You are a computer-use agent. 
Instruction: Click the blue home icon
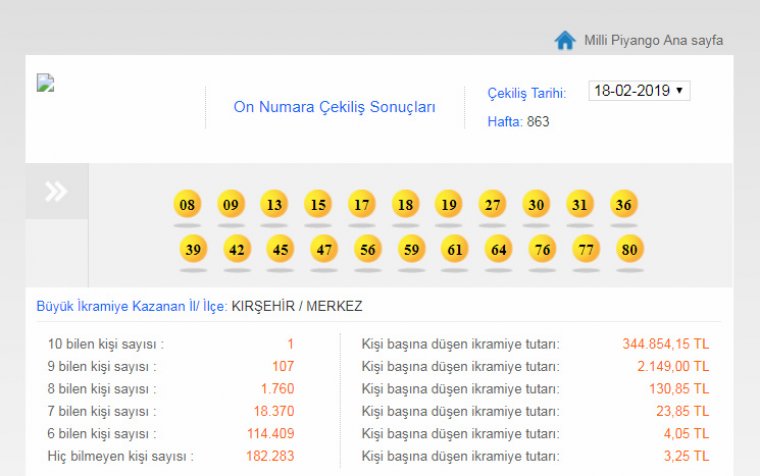(x=565, y=40)
